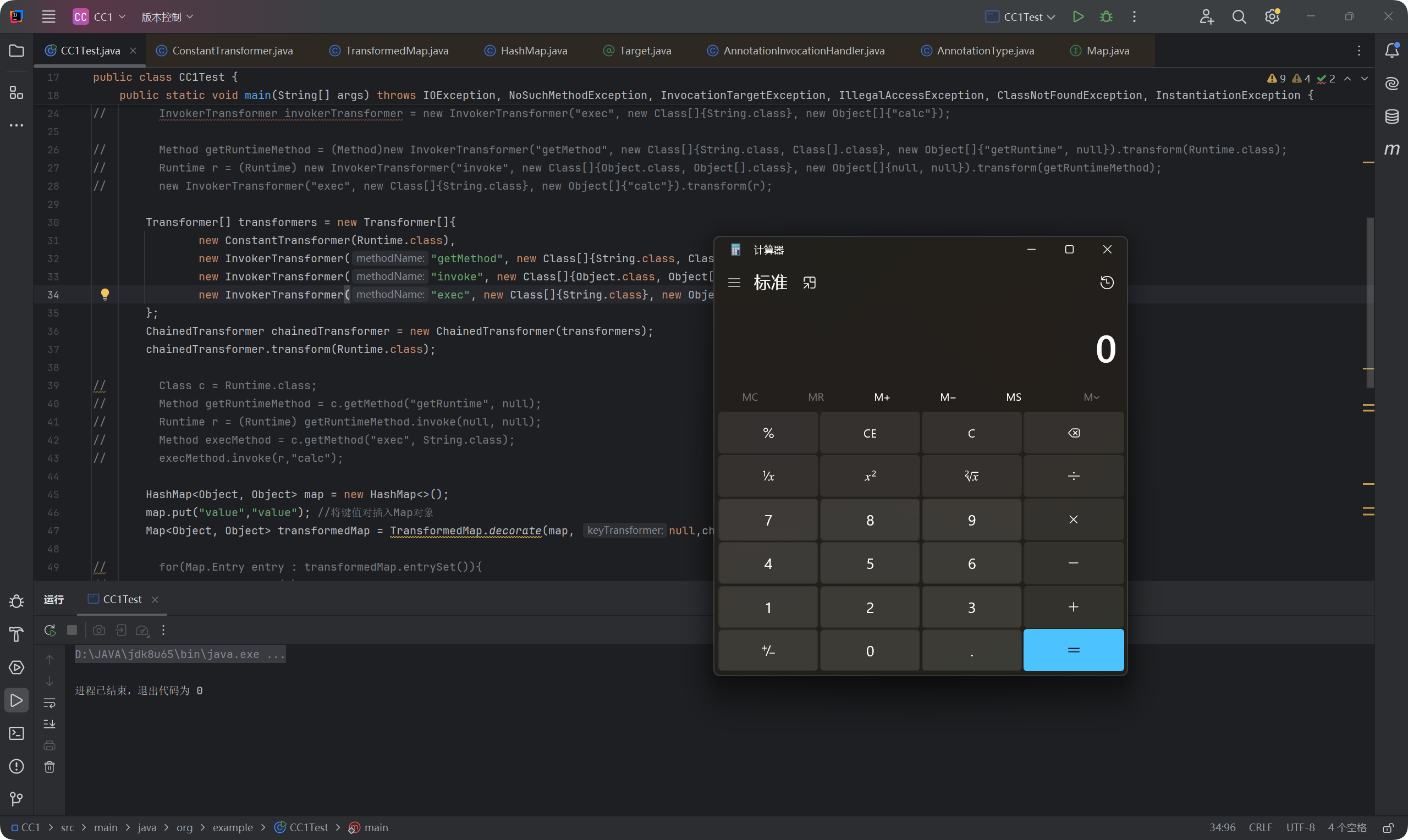Image resolution: width=1408 pixels, height=840 pixels.
Task: Open AI Assistant spiral icon
Action: pos(1392,84)
